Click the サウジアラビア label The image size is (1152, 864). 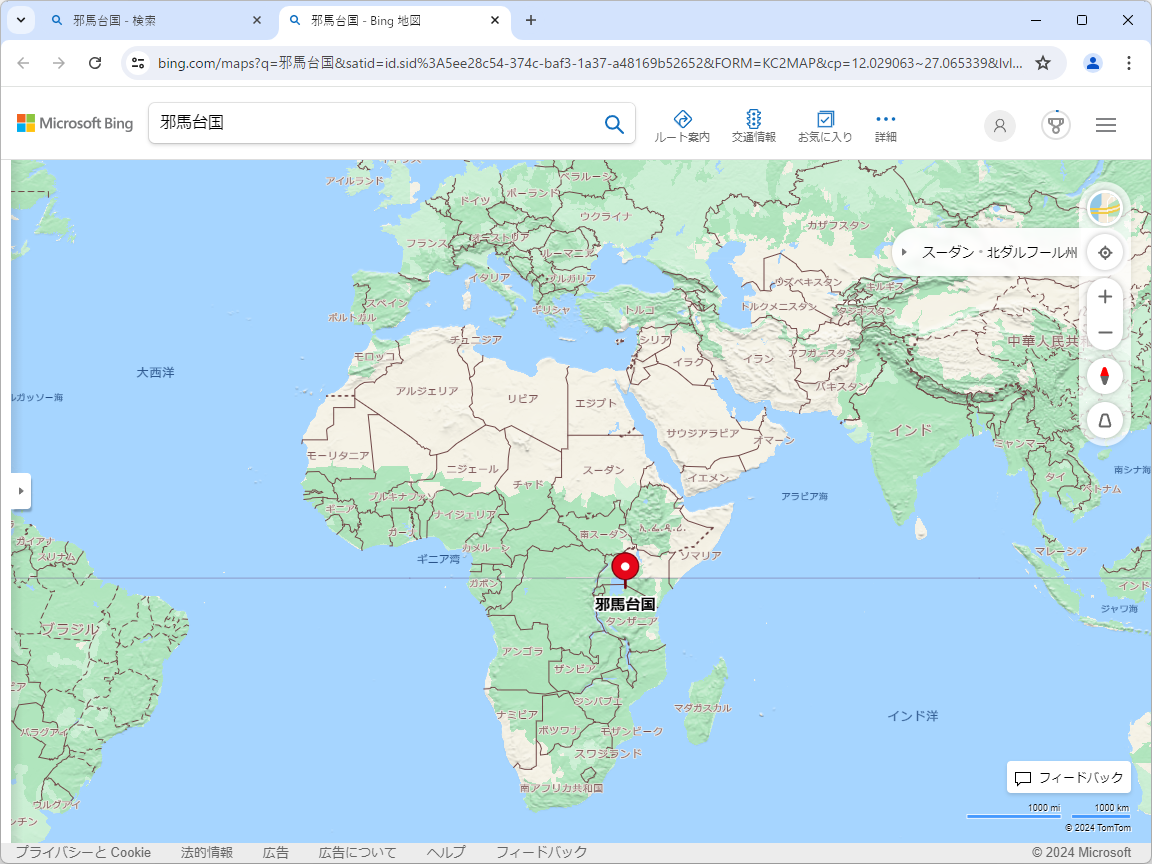702,433
